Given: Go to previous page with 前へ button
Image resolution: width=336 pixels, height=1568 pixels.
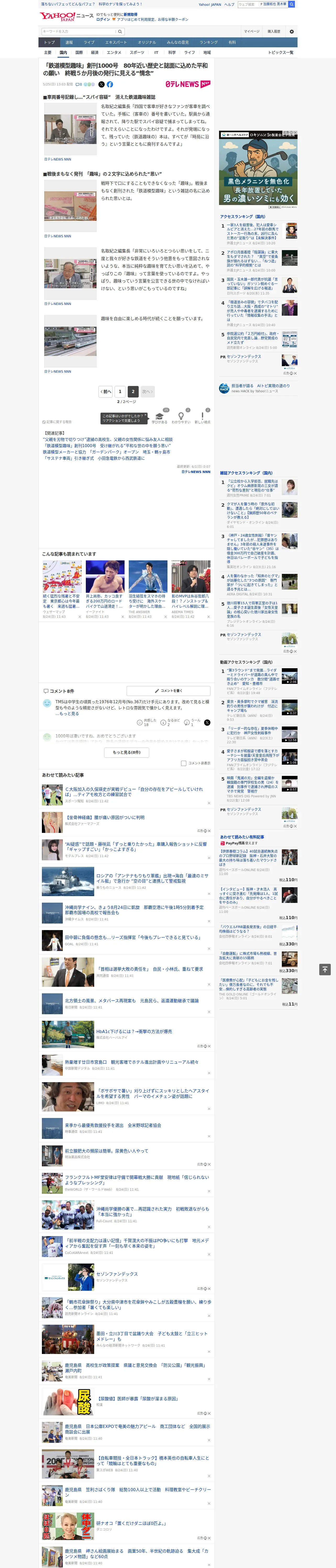Looking at the screenshot, I should (x=105, y=391).
